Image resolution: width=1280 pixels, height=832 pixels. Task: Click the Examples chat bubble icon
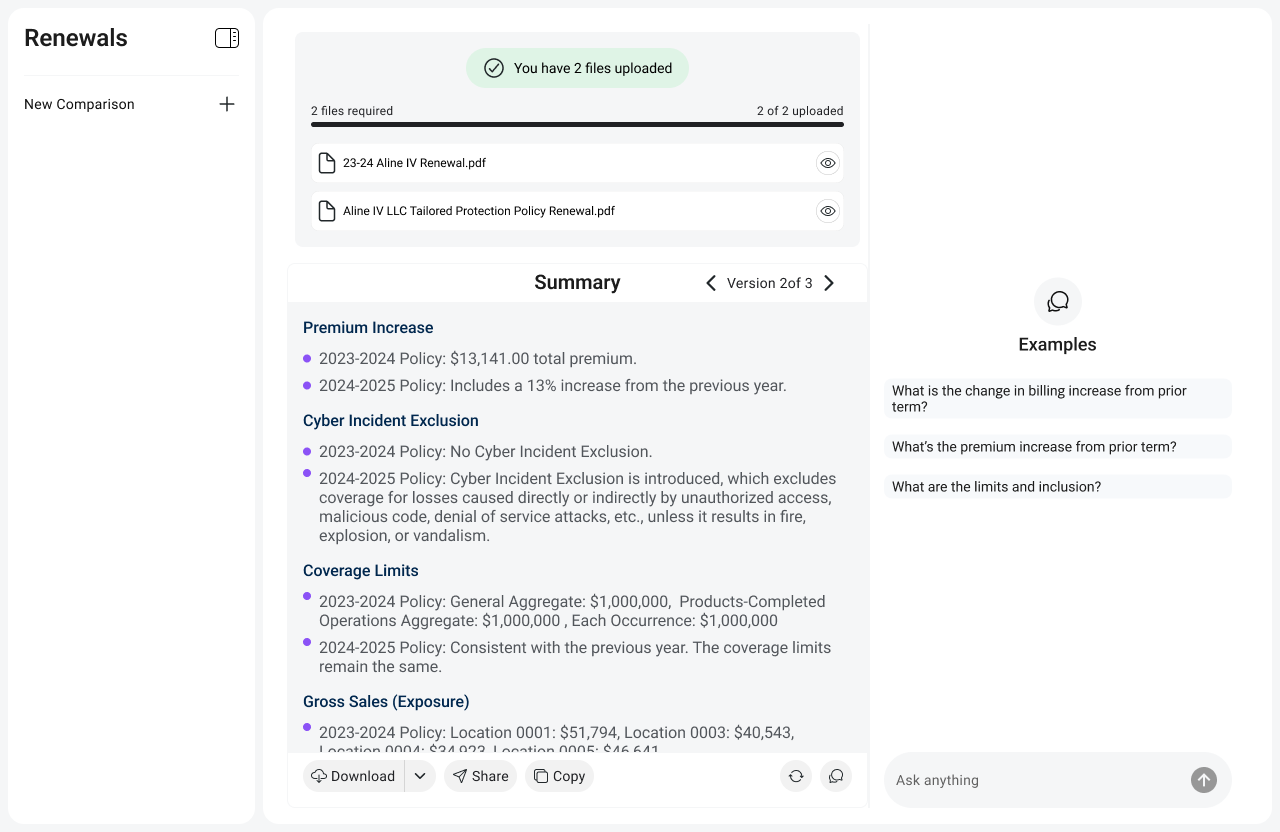pos(1058,302)
